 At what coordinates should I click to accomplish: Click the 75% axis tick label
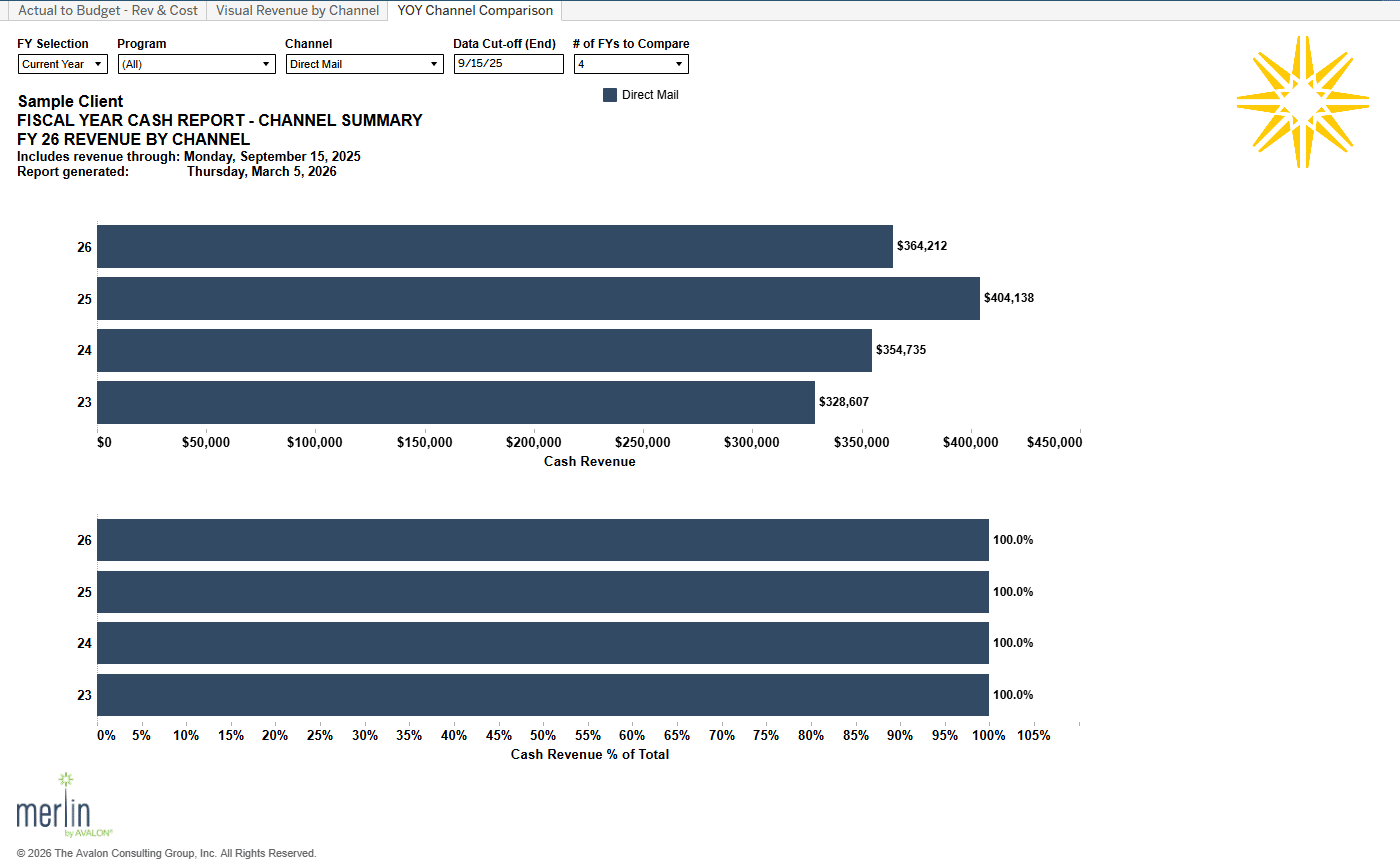coord(766,736)
